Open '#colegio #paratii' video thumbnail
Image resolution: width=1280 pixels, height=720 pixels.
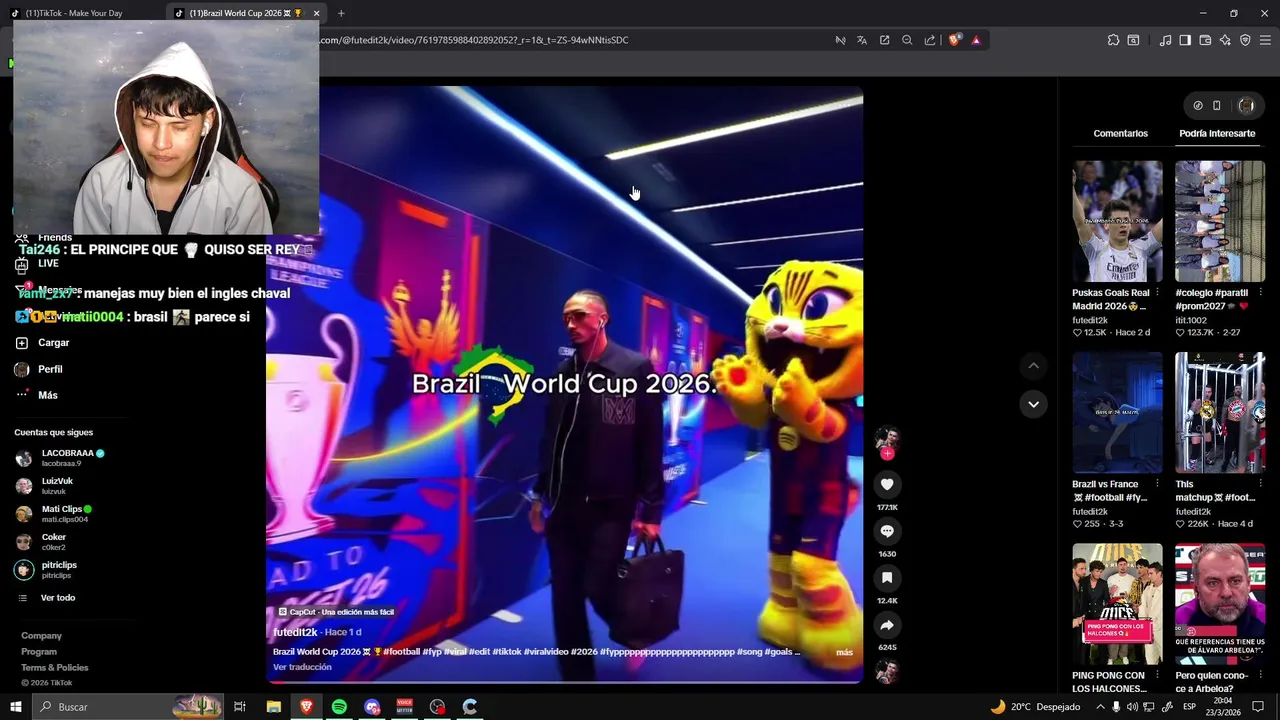(1219, 221)
